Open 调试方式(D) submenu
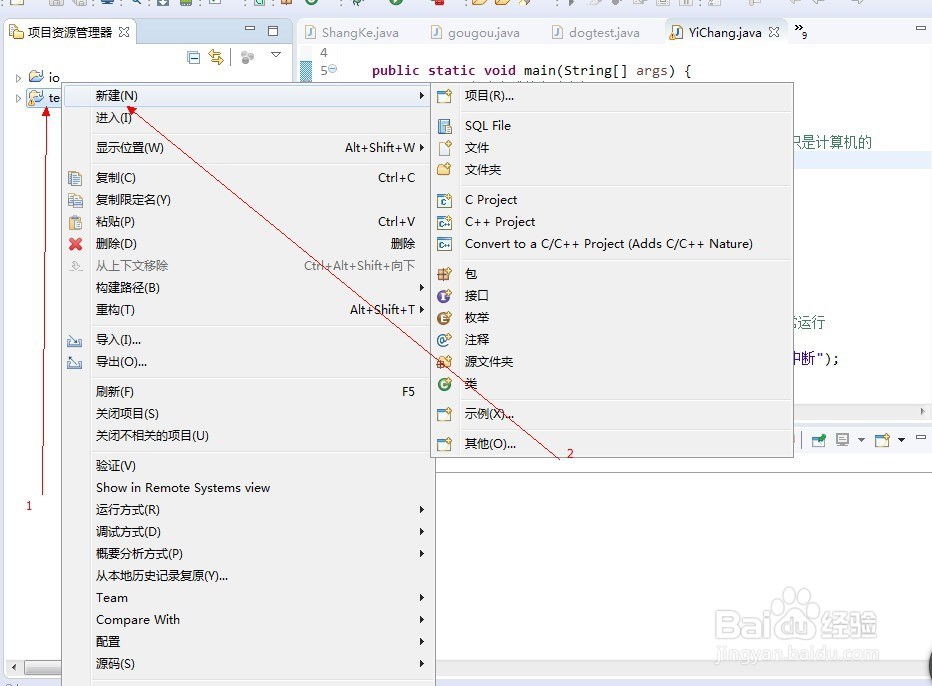Viewport: 932px width, 686px height. (246, 531)
